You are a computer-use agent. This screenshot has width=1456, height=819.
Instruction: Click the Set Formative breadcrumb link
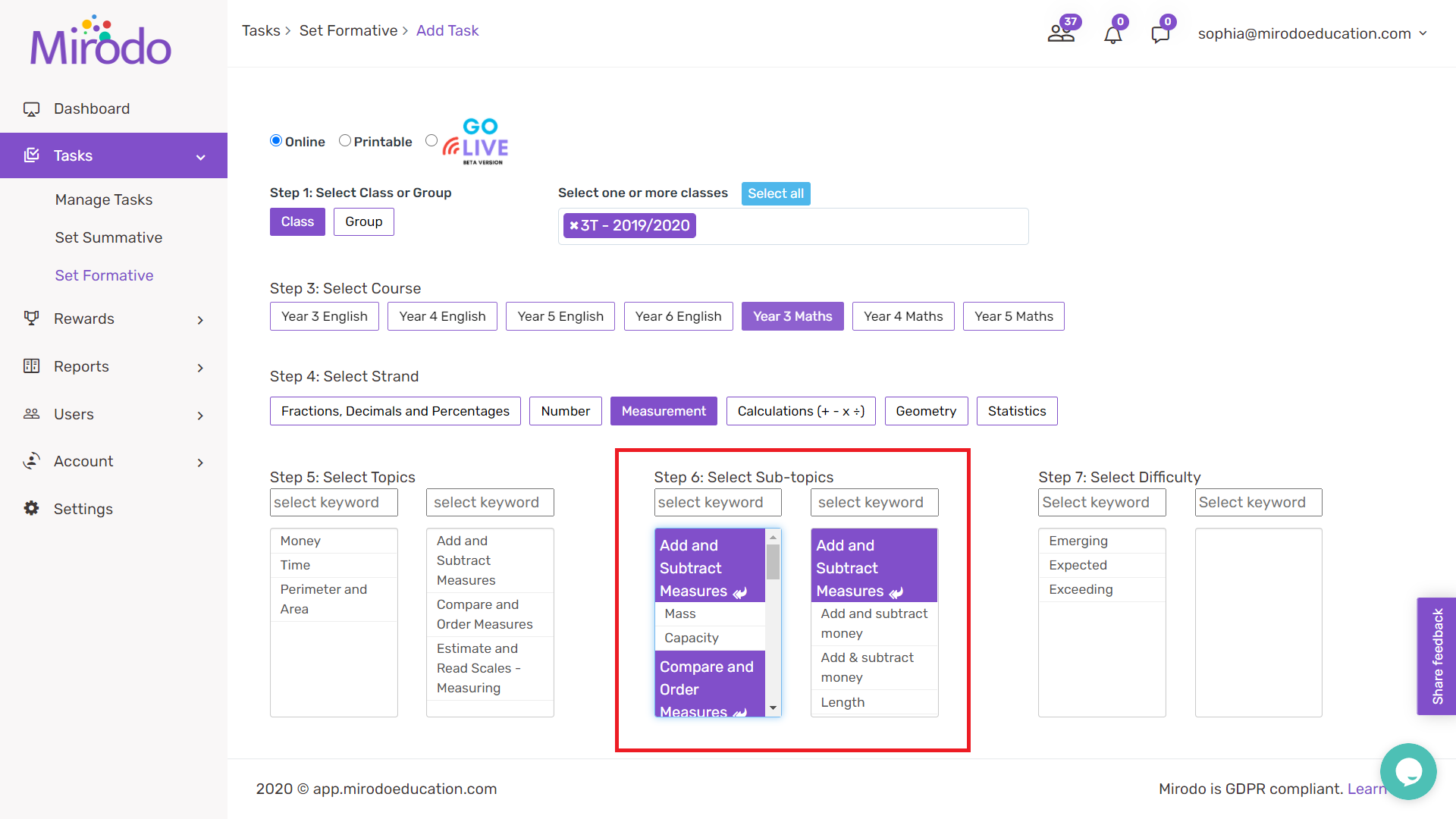(348, 30)
